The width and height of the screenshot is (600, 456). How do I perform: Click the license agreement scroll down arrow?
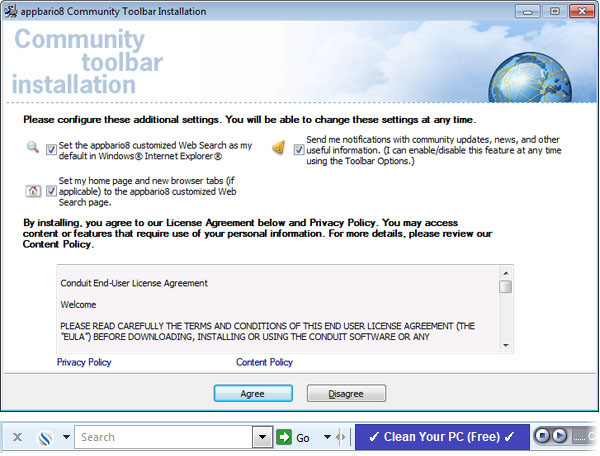[x=505, y=345]
